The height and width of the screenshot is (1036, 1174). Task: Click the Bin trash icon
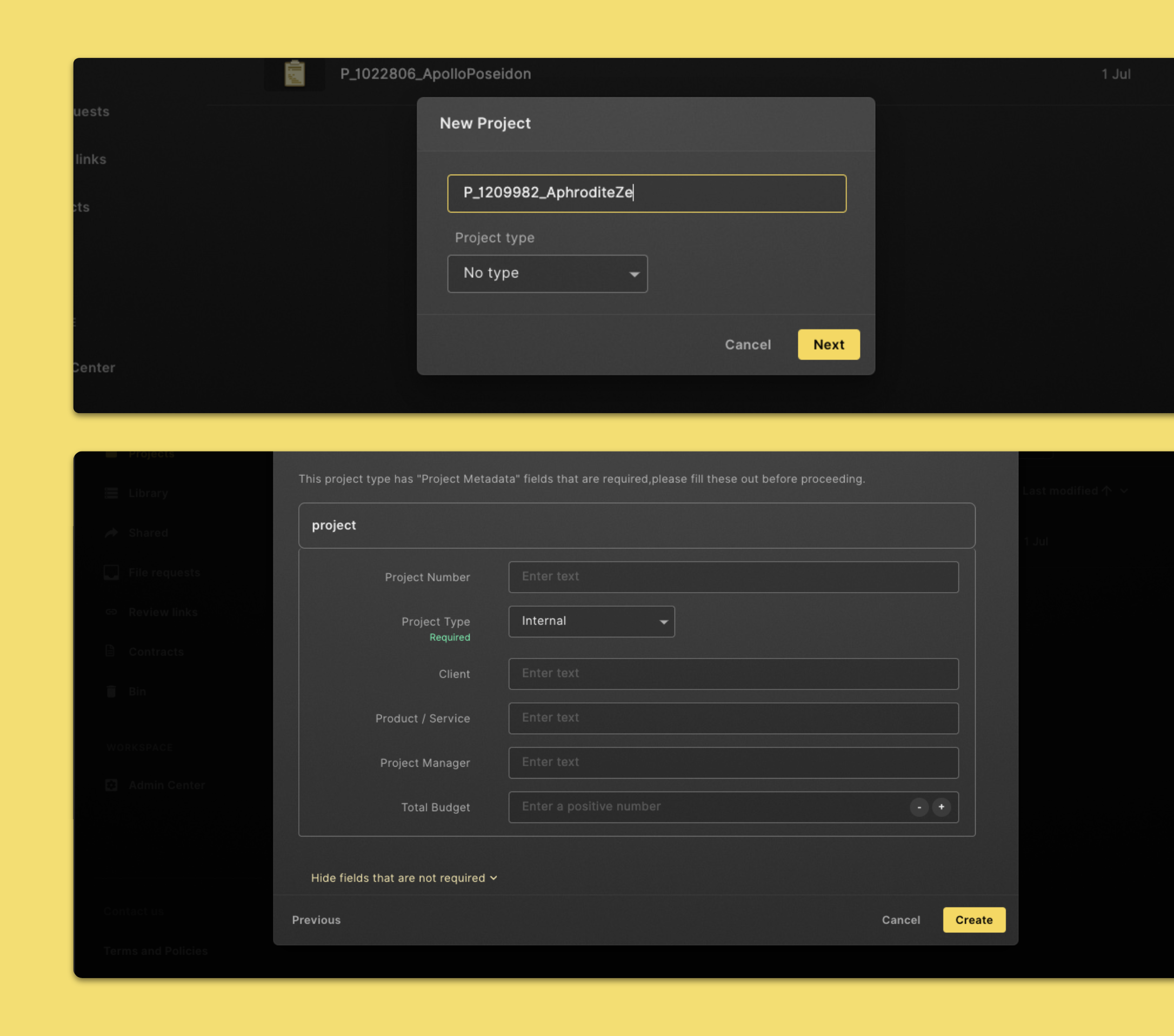[x=111, y=691]
